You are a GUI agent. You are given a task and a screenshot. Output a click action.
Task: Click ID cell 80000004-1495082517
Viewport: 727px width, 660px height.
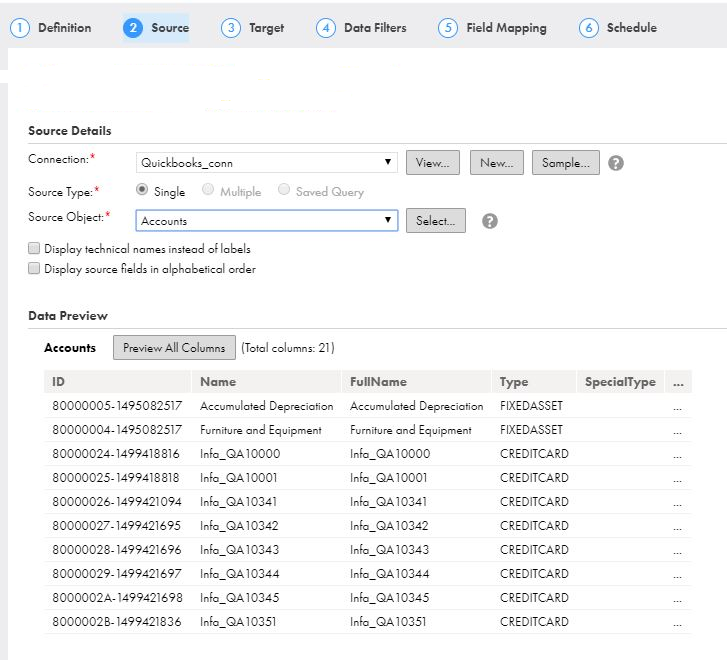117,430
